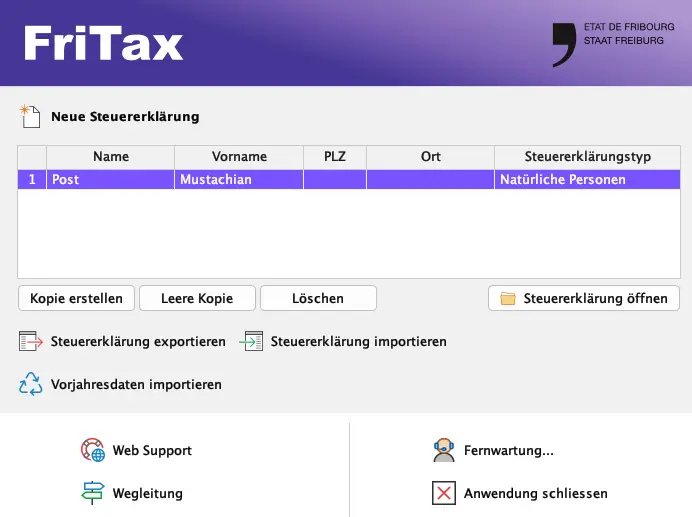Select Vorjahresdaten importieren text
Screen dimensions: 692x517
pos(136,385)
